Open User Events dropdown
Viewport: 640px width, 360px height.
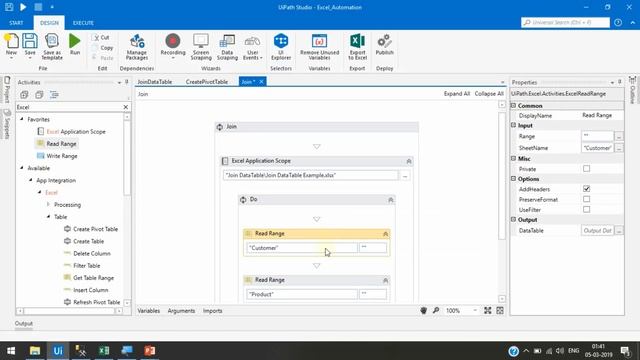tap(252, 47)
